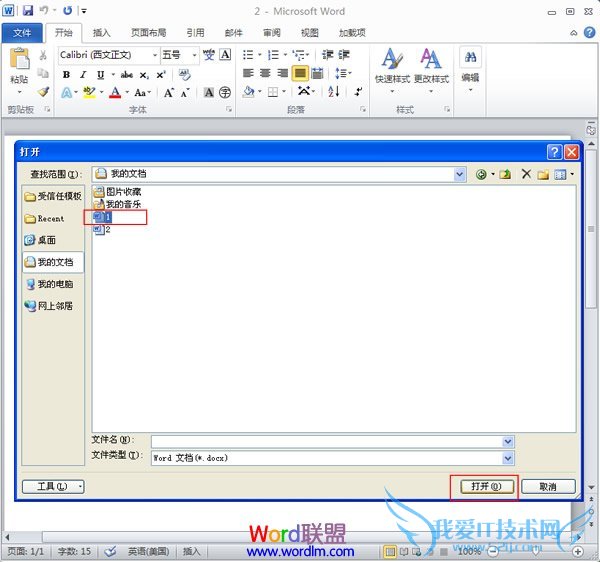Toggle Italic formatting

pos(83,75)
